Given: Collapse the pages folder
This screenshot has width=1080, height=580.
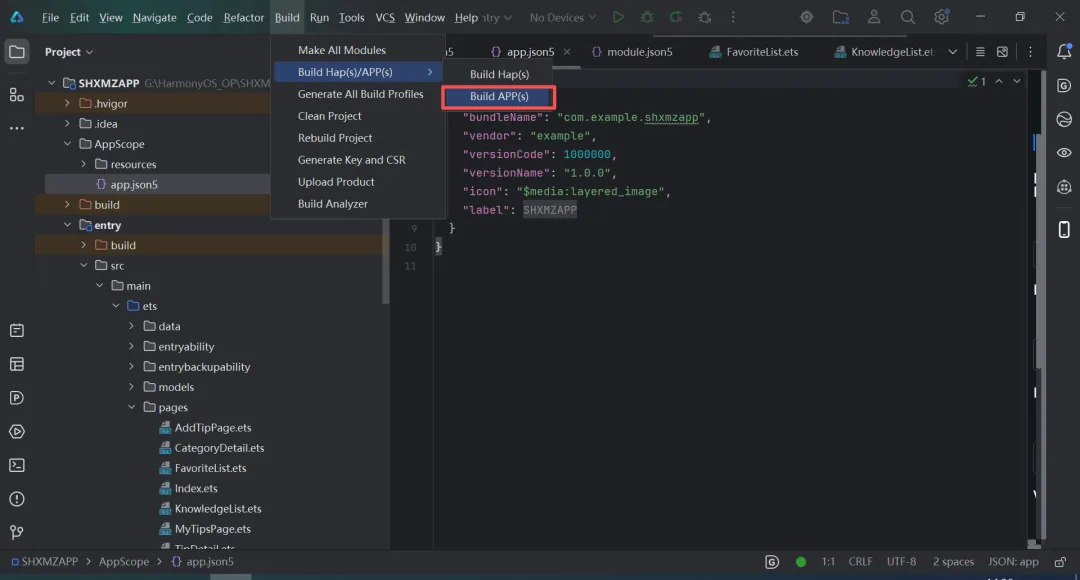Looking at the screenshot, I should (132, 407).
